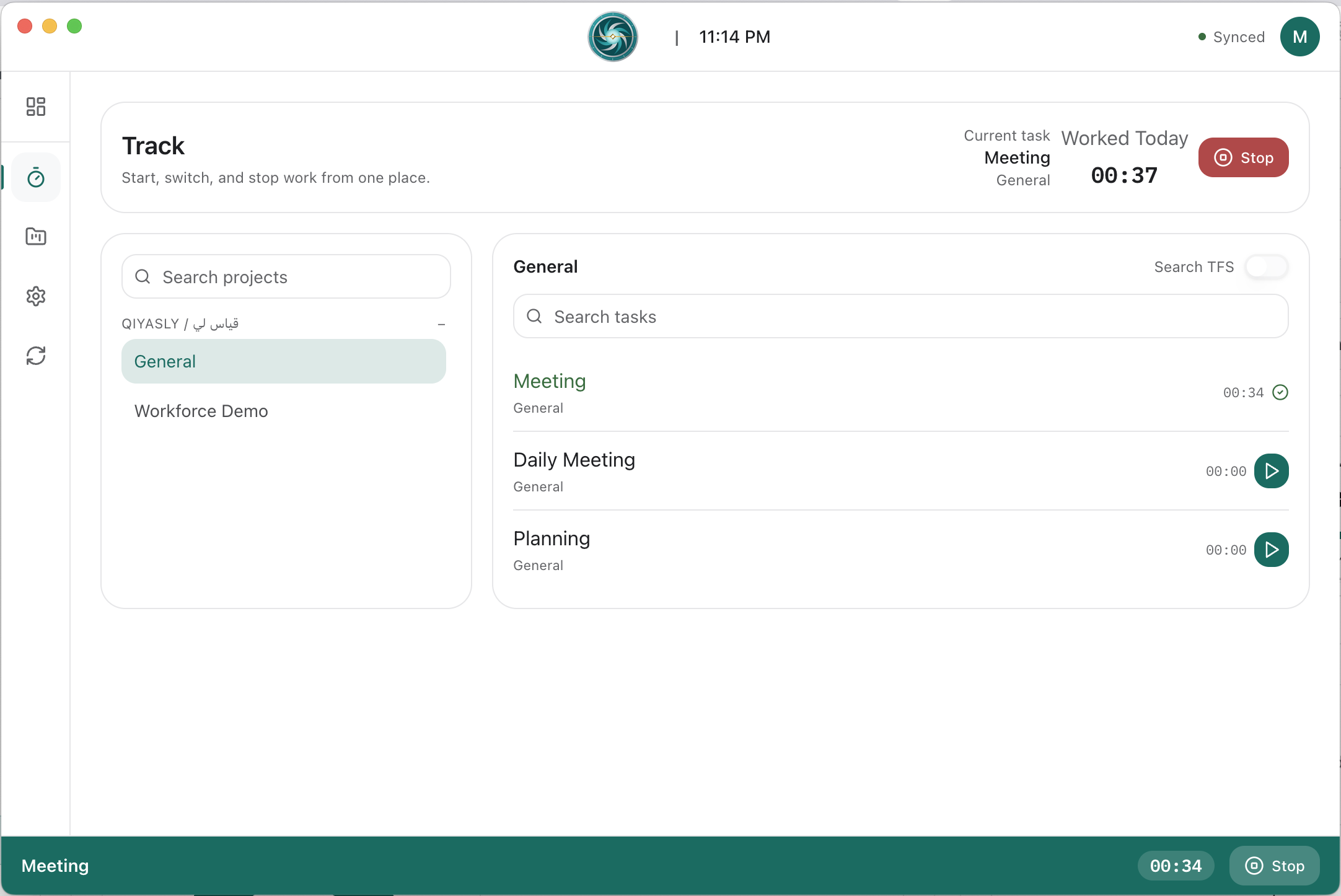This screenshot has height=896, width=1341.
Task: Open the dashboard grid icon in sidebar
Action: point(36,107)
